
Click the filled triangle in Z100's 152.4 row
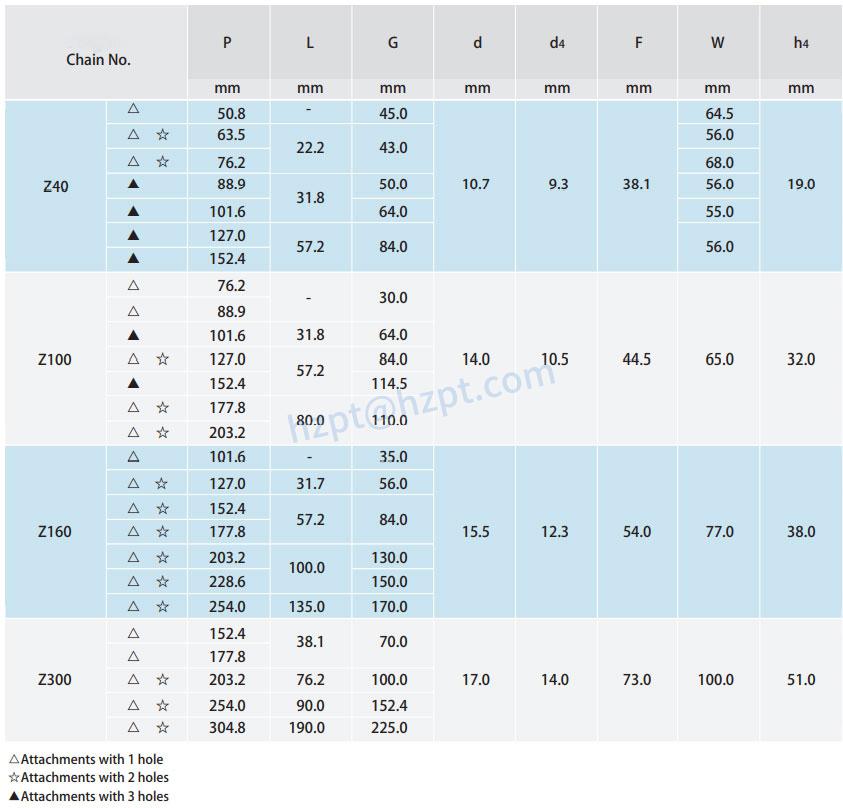coord(134,383)
